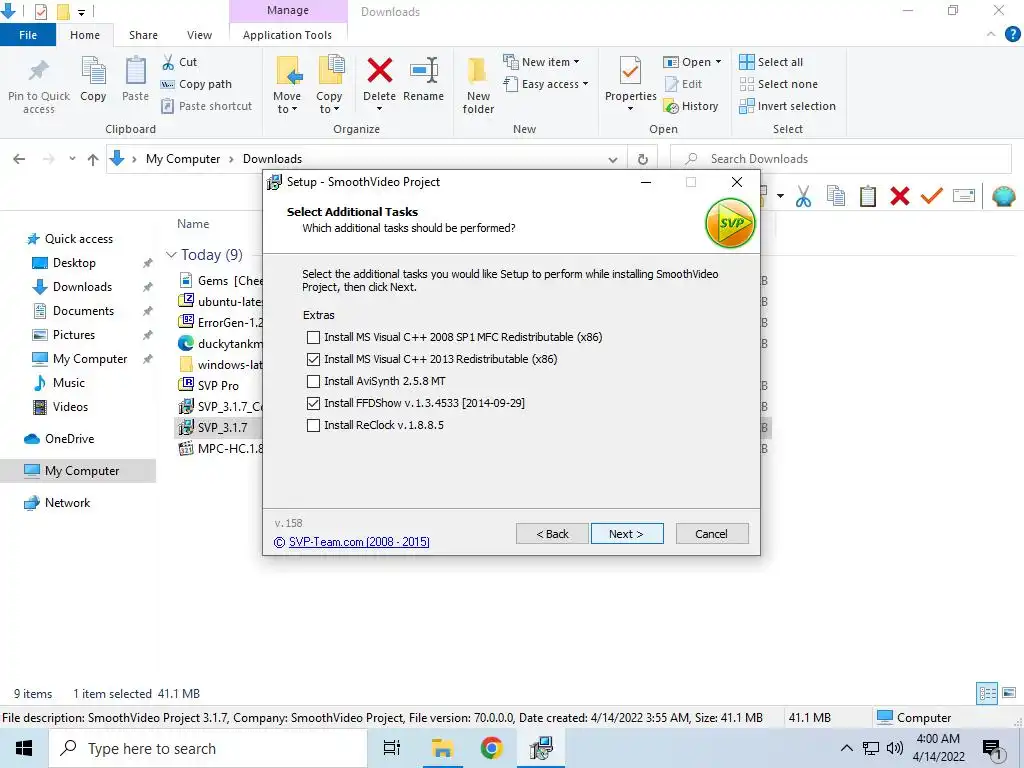Switch to details view layout icon
The image size is (1024, 768).
tap(987, 693)
